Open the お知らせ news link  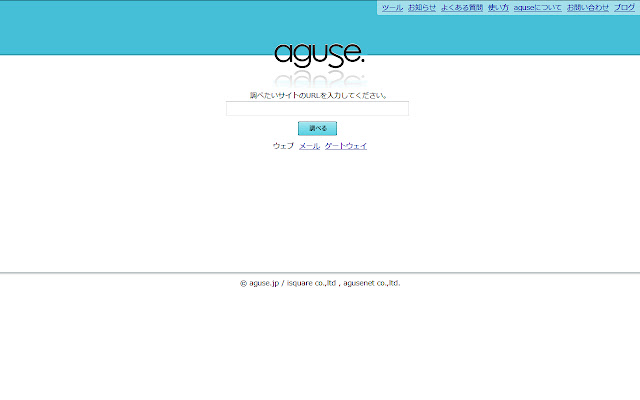[x=422, y=8]
